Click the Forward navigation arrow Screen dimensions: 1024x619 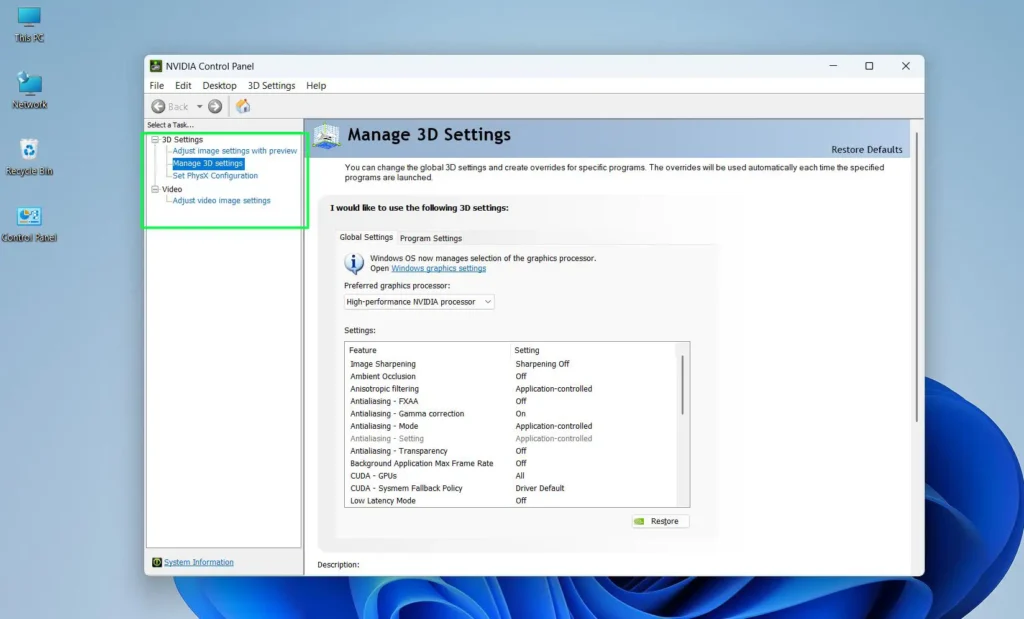[215, 106]
